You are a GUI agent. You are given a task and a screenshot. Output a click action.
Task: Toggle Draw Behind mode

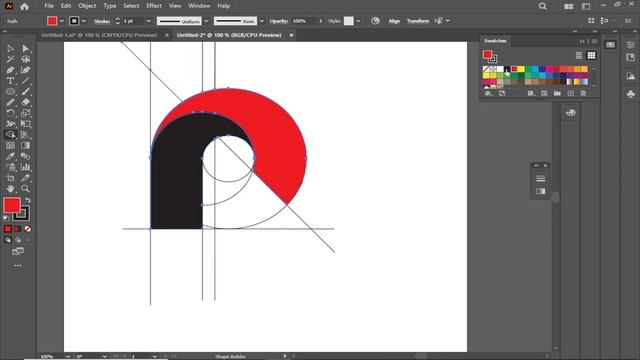(18, 240)
